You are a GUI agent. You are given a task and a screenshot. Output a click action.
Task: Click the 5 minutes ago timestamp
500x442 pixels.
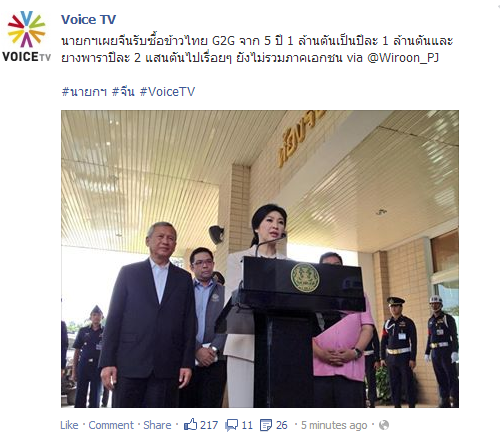tap(334, 425)
